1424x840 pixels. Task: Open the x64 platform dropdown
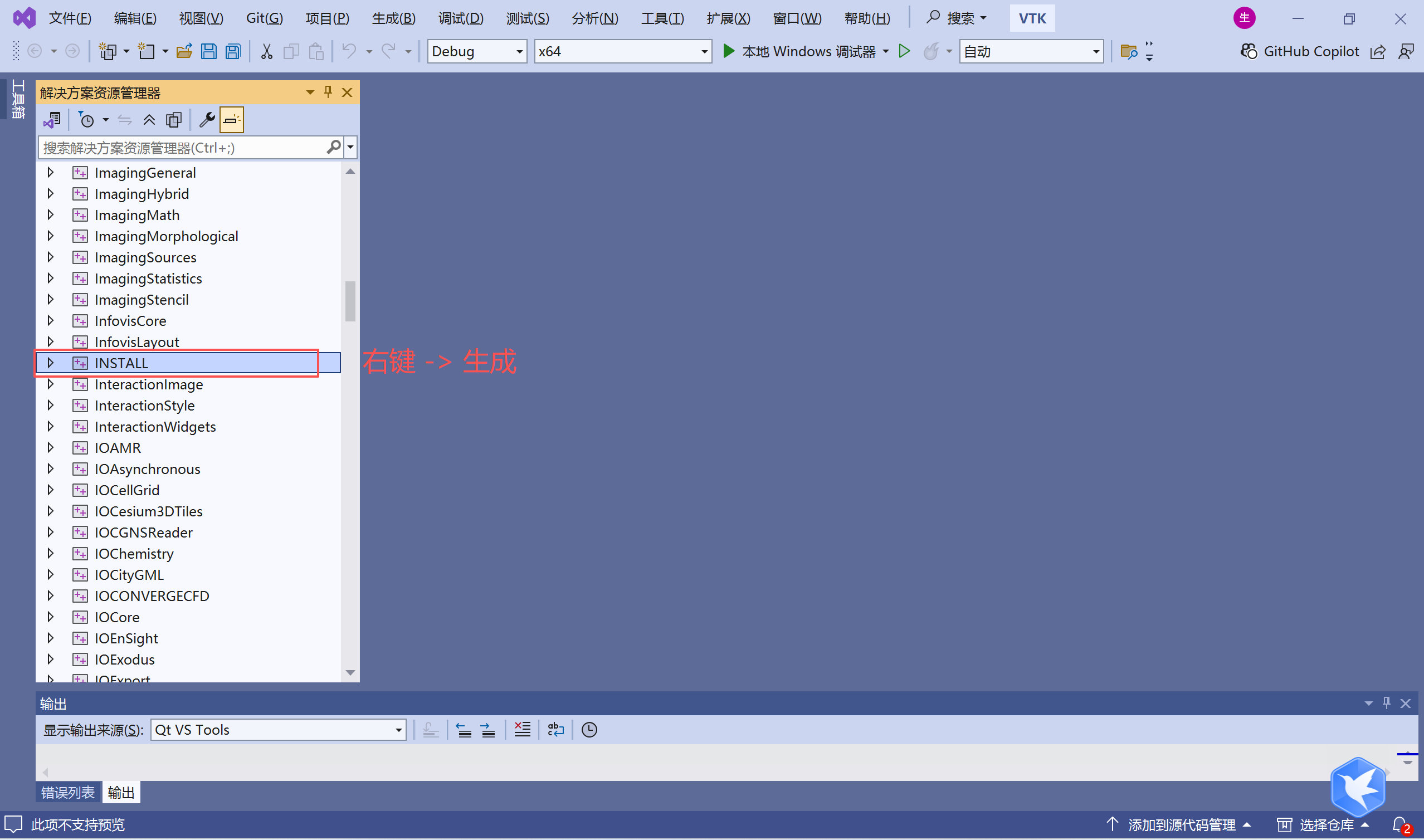pyautogui.click(x=622, y=51)
